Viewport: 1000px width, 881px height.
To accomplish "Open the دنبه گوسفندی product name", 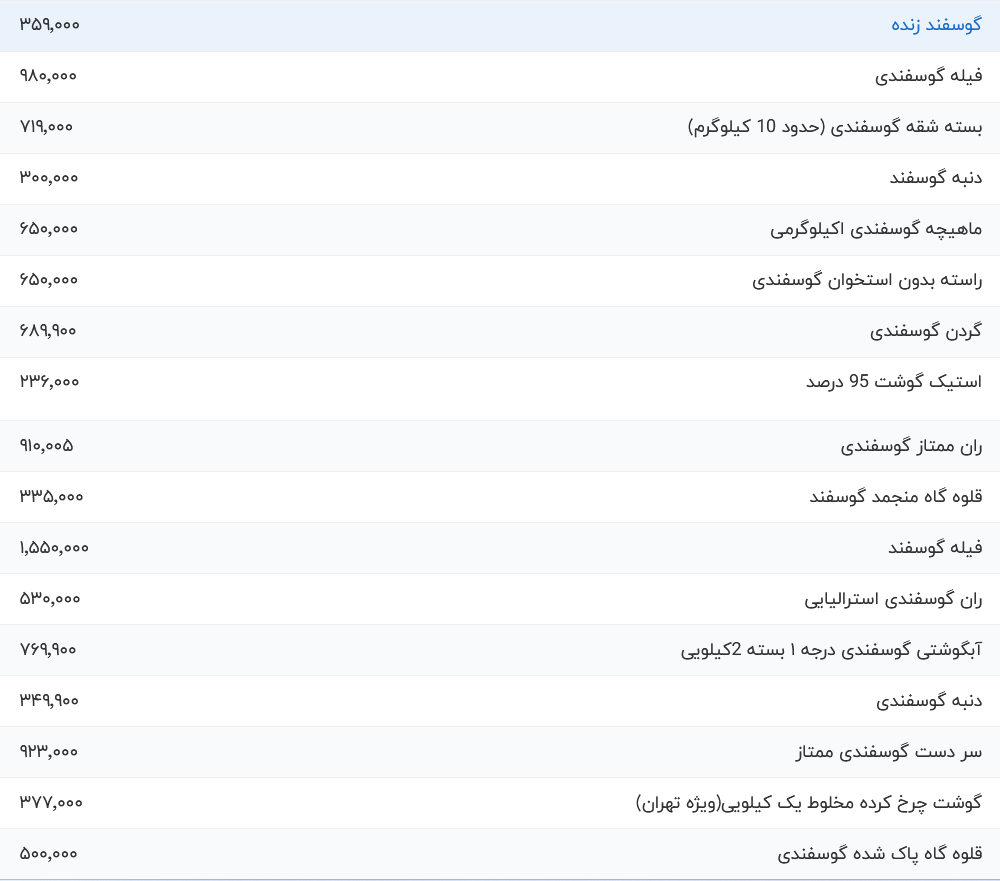I will point(929,701).
